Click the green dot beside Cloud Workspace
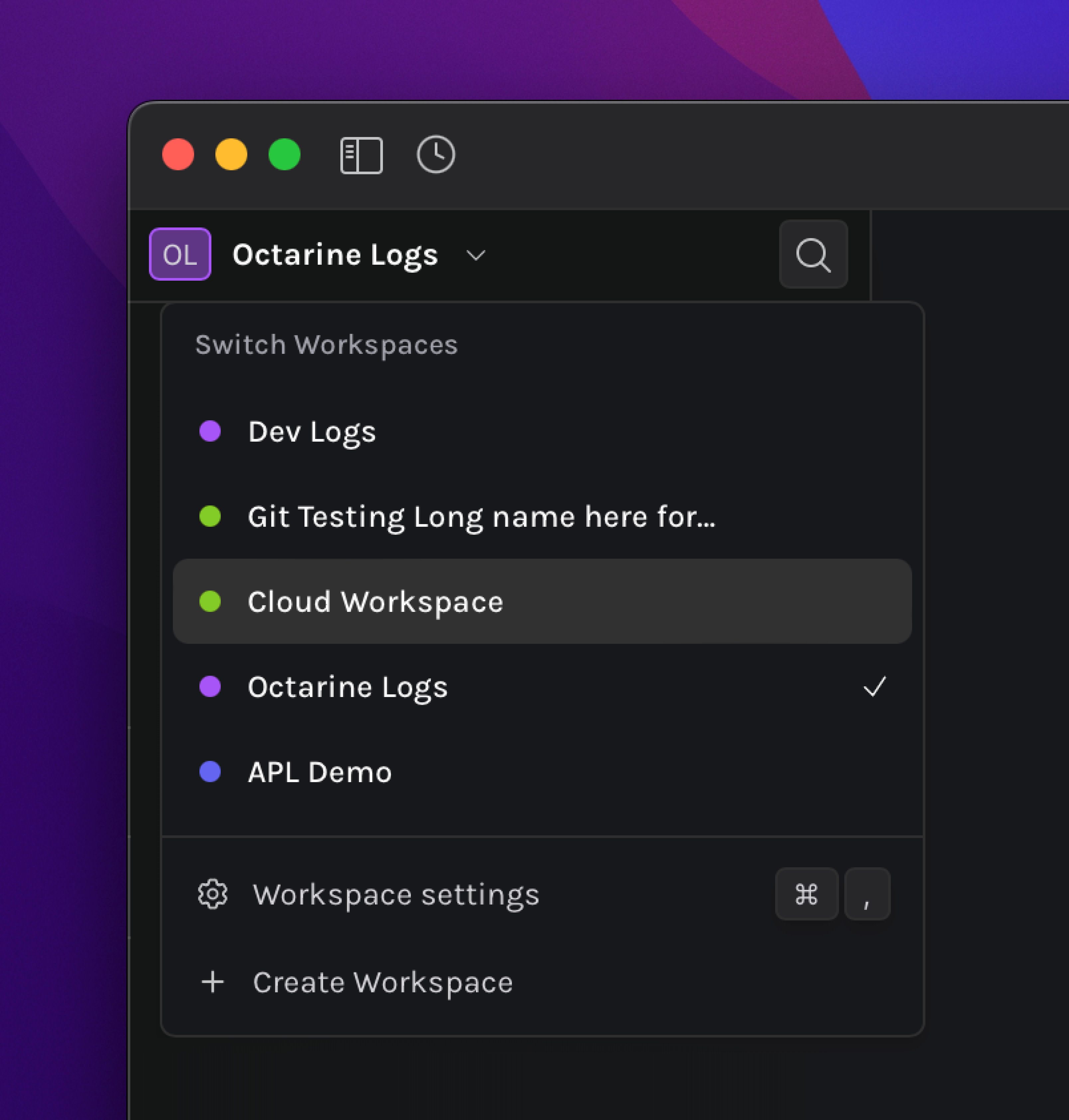The width and height of the screenshot is (1069, 1120). (210, 601)
